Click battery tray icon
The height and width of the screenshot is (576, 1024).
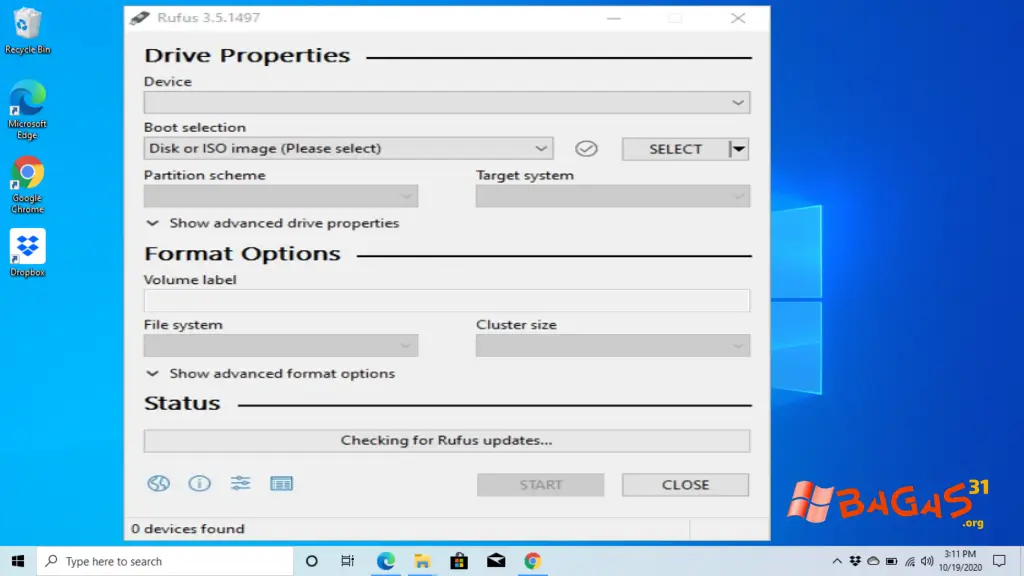click(891, 561)
